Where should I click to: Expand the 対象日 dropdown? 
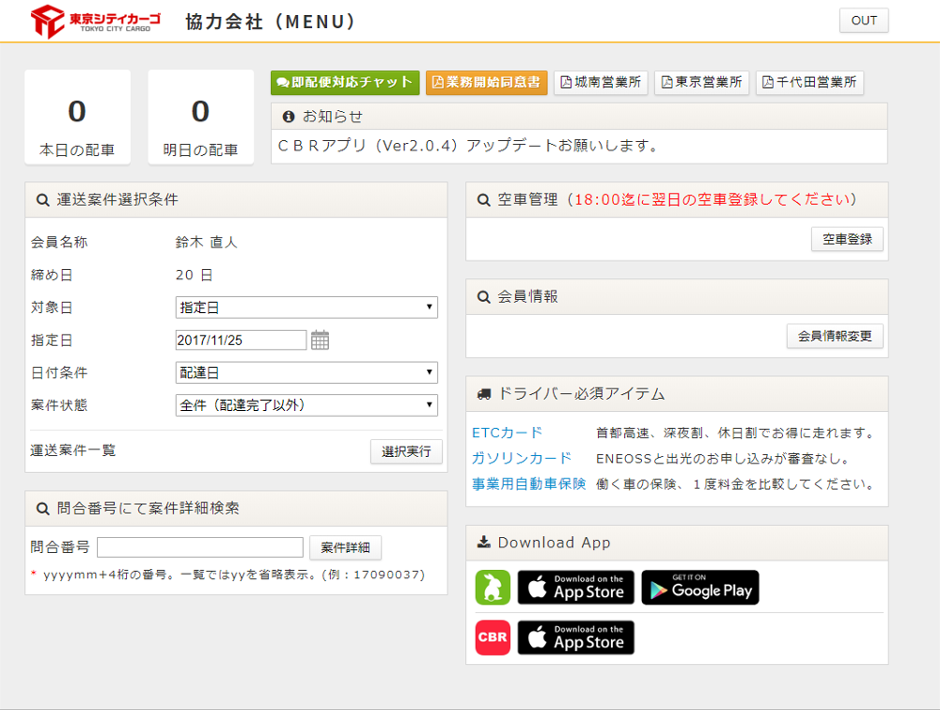[x=306, y=307]
